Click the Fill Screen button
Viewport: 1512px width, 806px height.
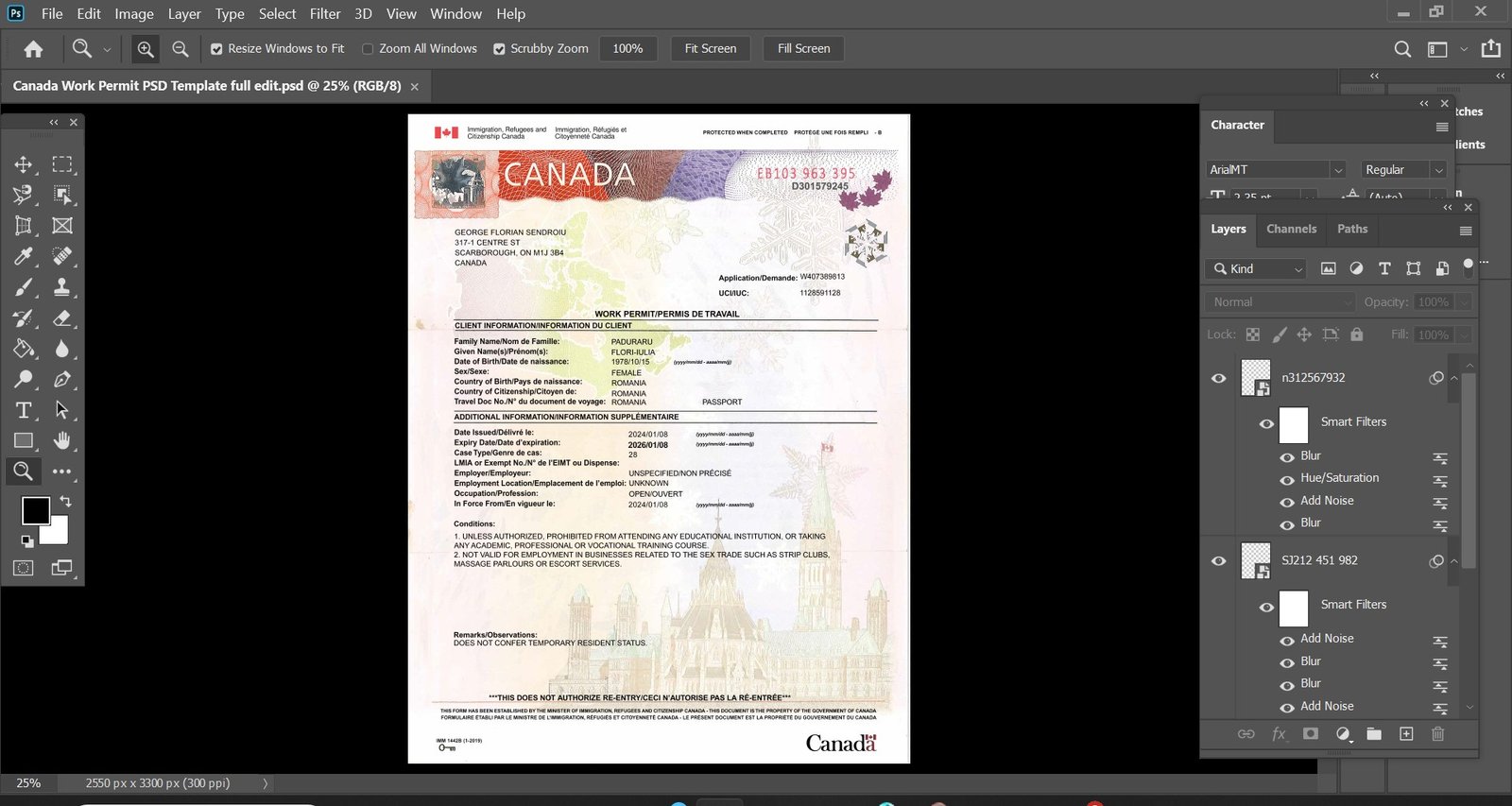(x=803, y=49)
